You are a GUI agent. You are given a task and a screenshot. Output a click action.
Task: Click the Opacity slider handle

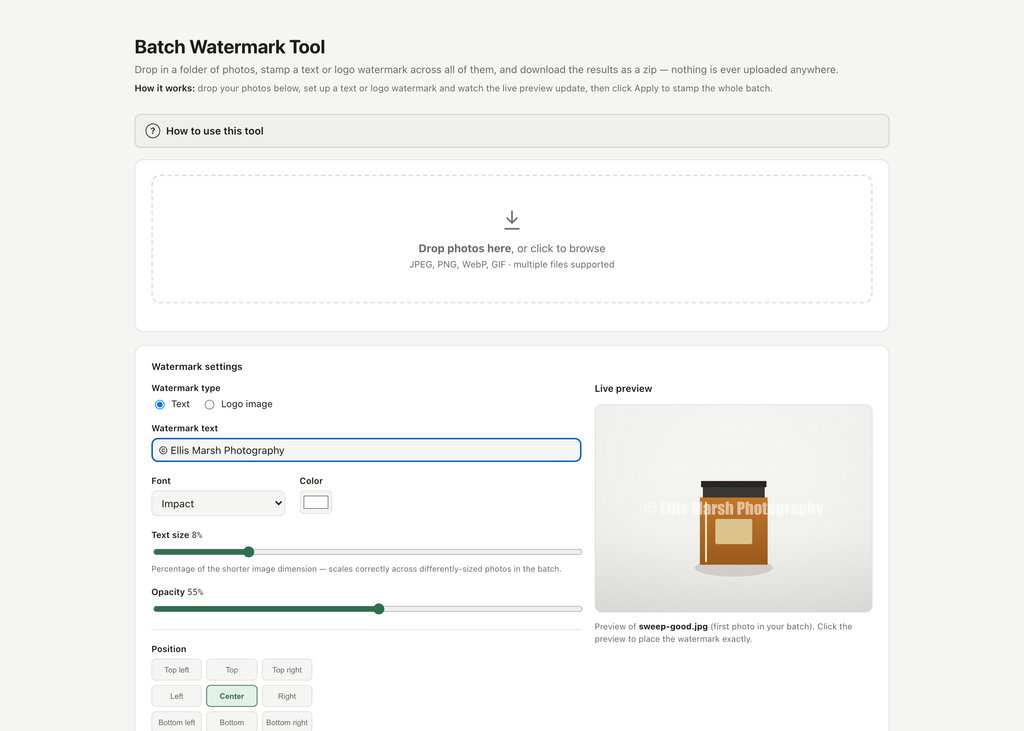[379, 609]
